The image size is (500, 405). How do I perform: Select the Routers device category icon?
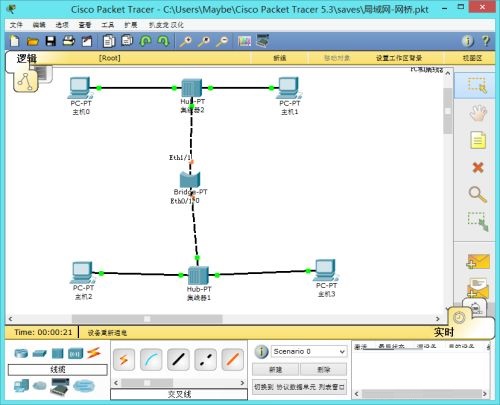click(21, 353)
